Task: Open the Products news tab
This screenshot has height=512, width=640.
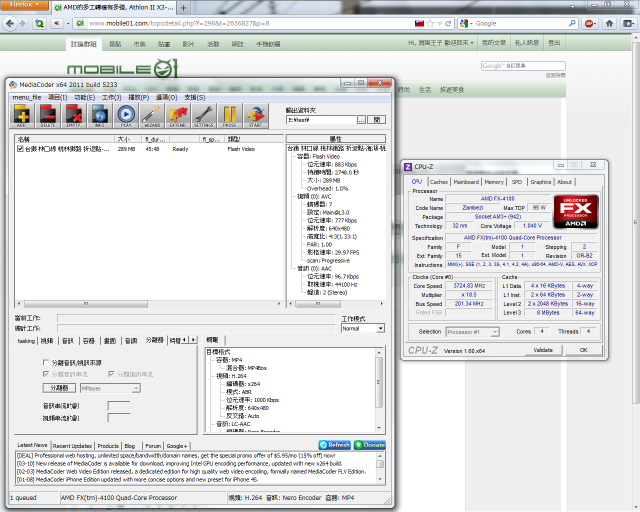Action: [x=108, y=446]
